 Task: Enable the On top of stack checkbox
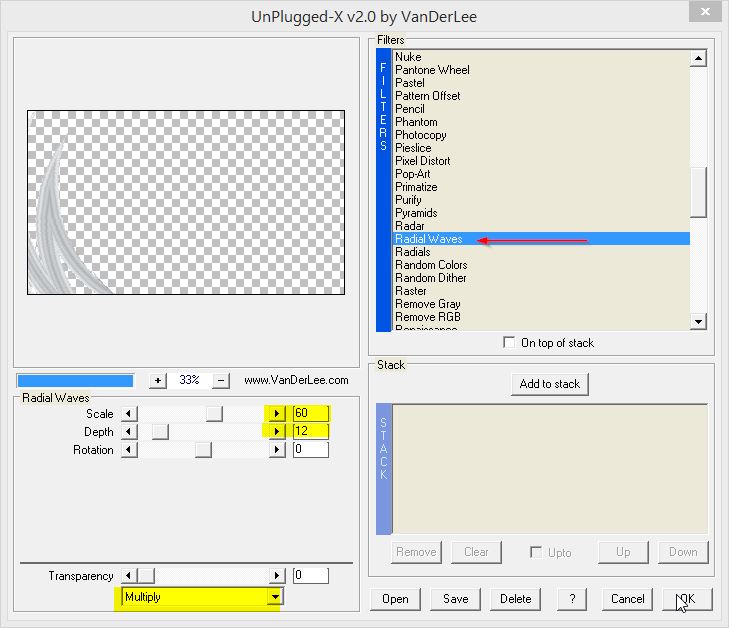point(510,343)
